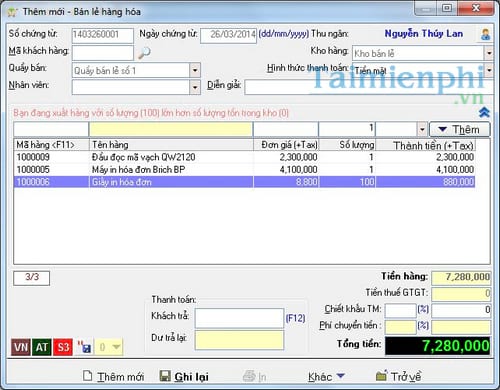Click the In printer icon
The height and width of the screenshot is (390, 500).
pyautogui.click(x=249, y=376)
